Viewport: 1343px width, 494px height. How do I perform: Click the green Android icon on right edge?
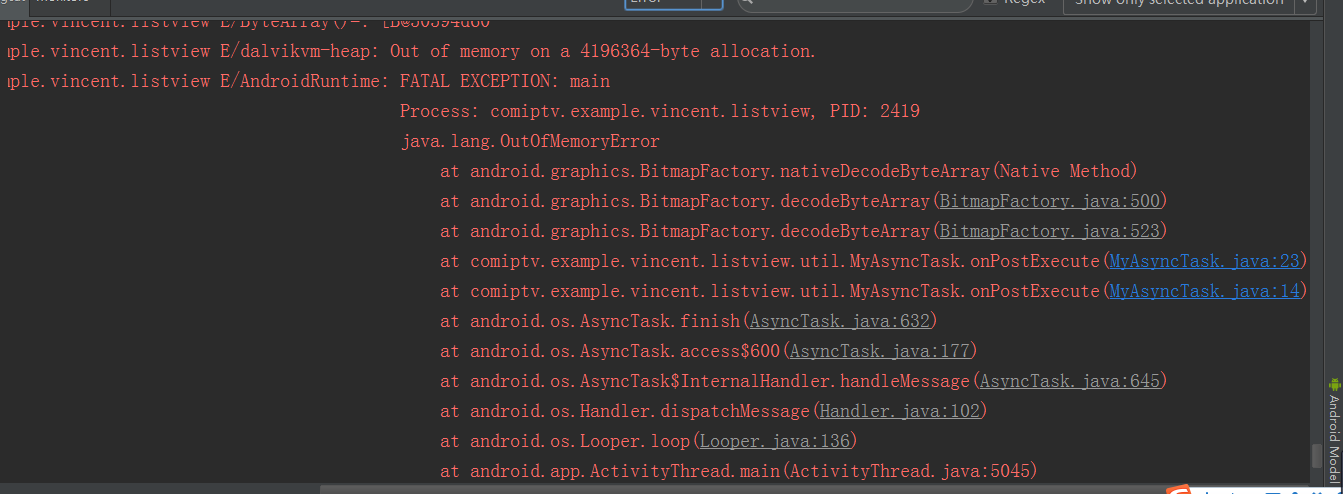(x=1334, y=384)
